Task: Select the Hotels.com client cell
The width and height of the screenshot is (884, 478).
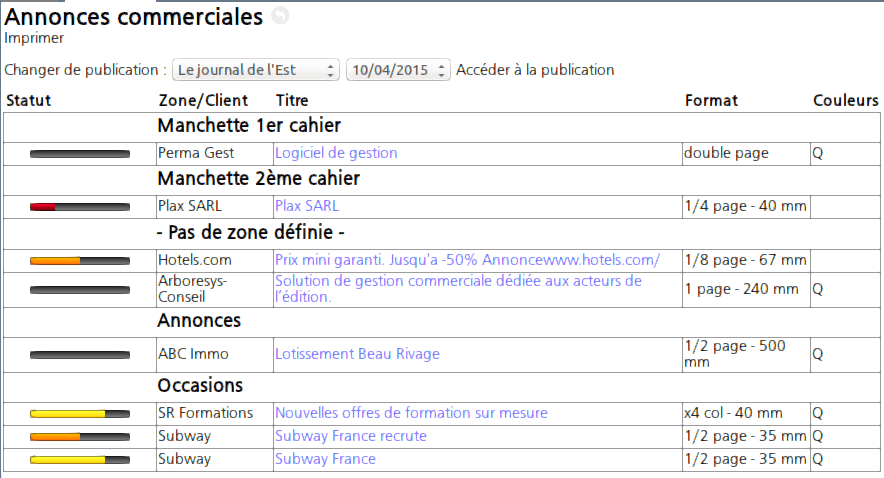Action: (215, 260)
